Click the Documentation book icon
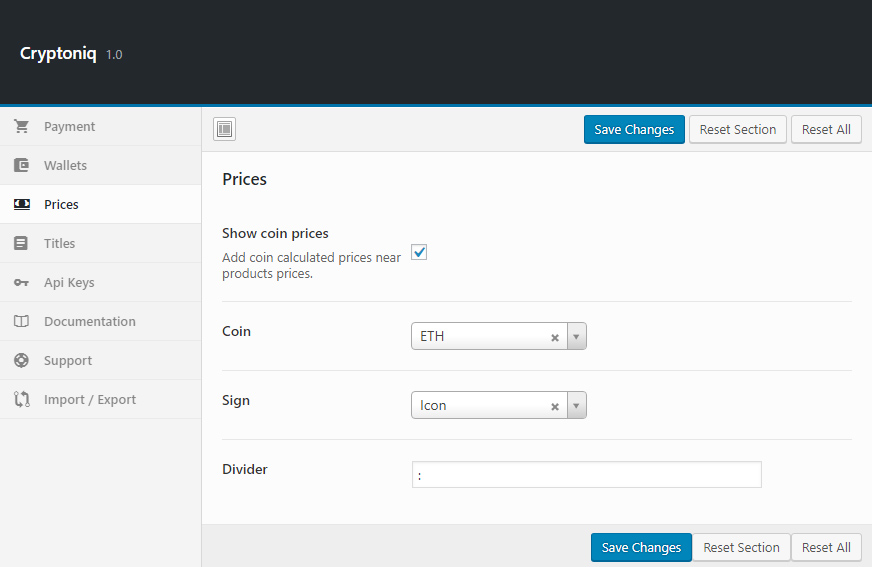This screenshot has width=872, height=567. (21, 322)
